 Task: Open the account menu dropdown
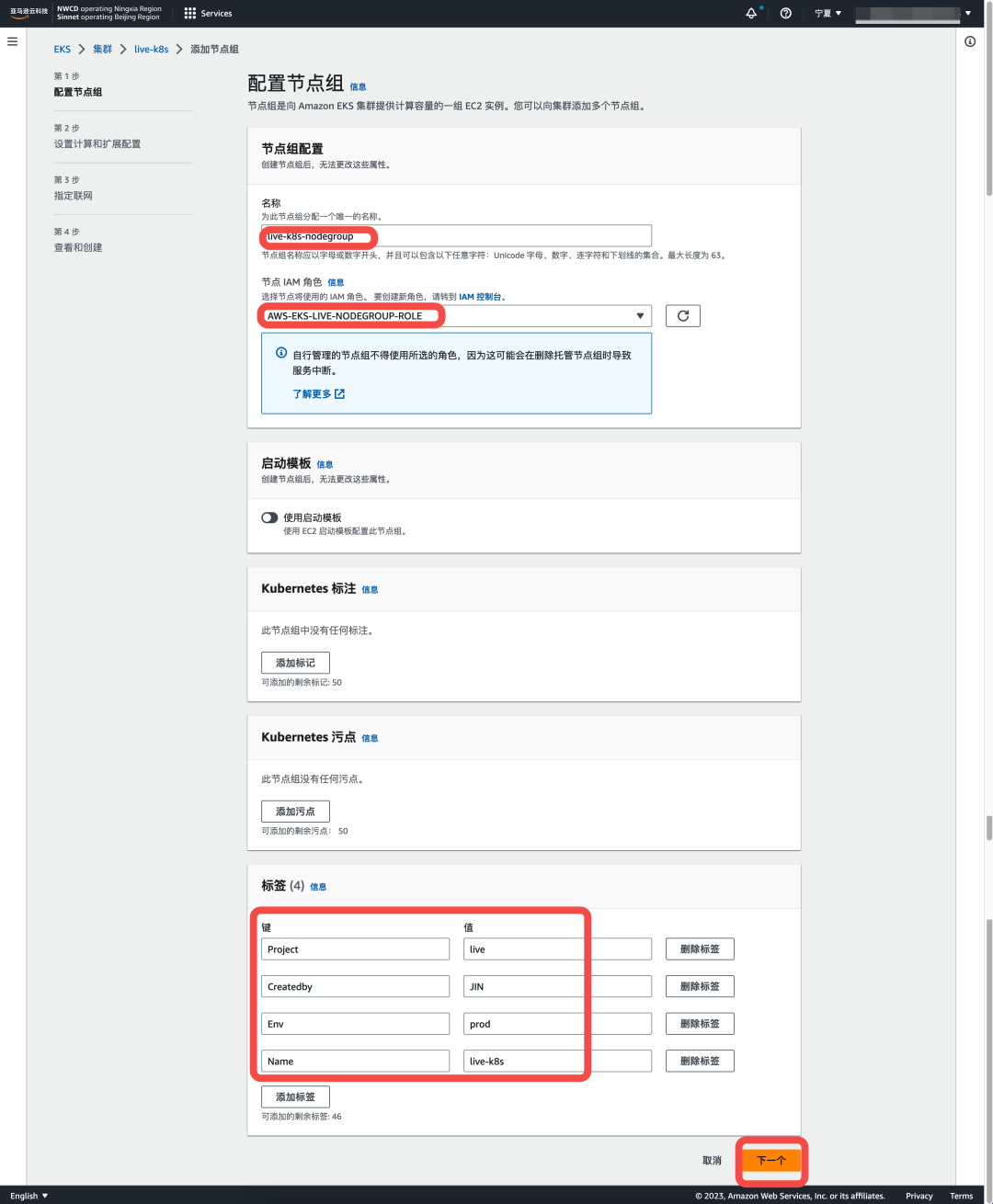point(914,13)
